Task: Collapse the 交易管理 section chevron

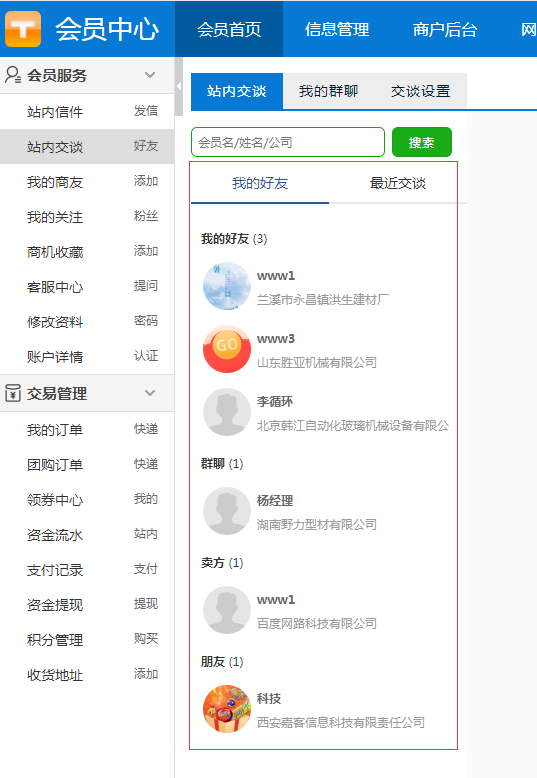Action: pos(150,393)
